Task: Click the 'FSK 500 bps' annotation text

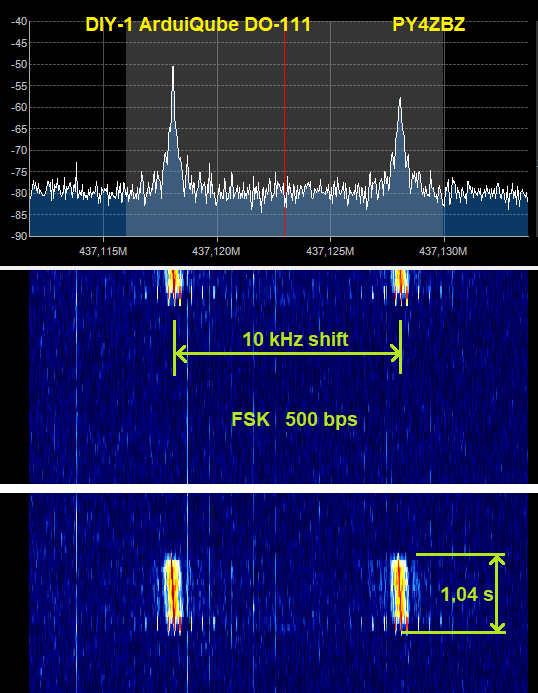Action: (294, 419)
